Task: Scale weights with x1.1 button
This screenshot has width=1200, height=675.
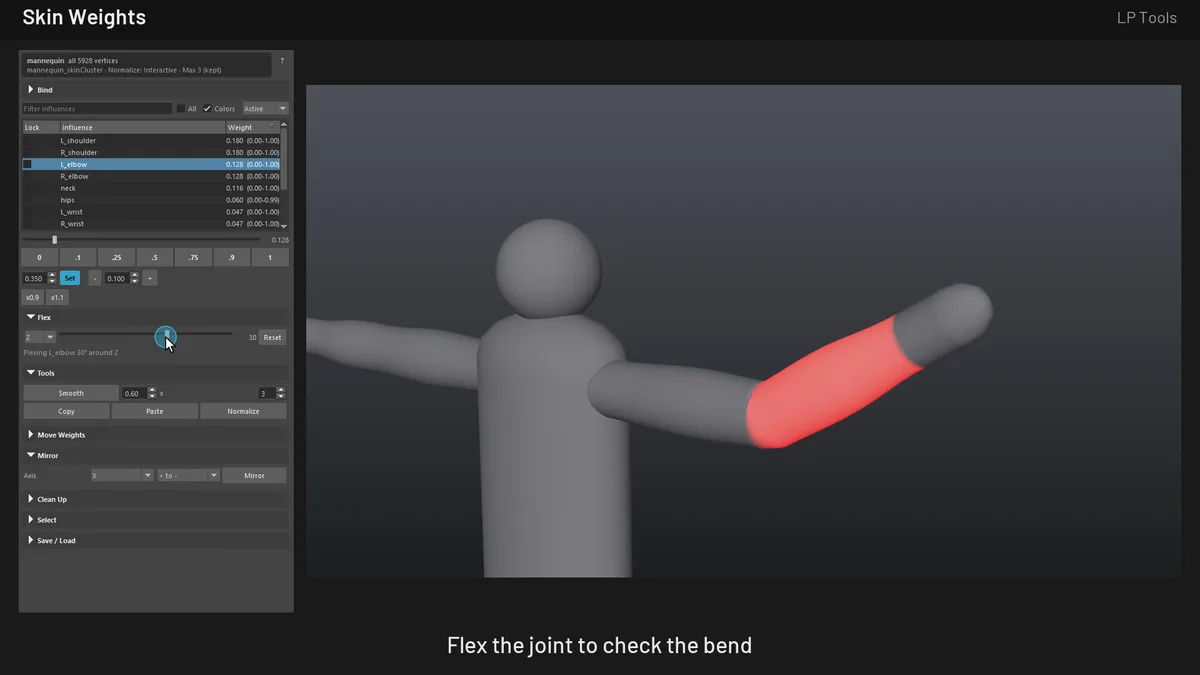Action: [58, 298]
